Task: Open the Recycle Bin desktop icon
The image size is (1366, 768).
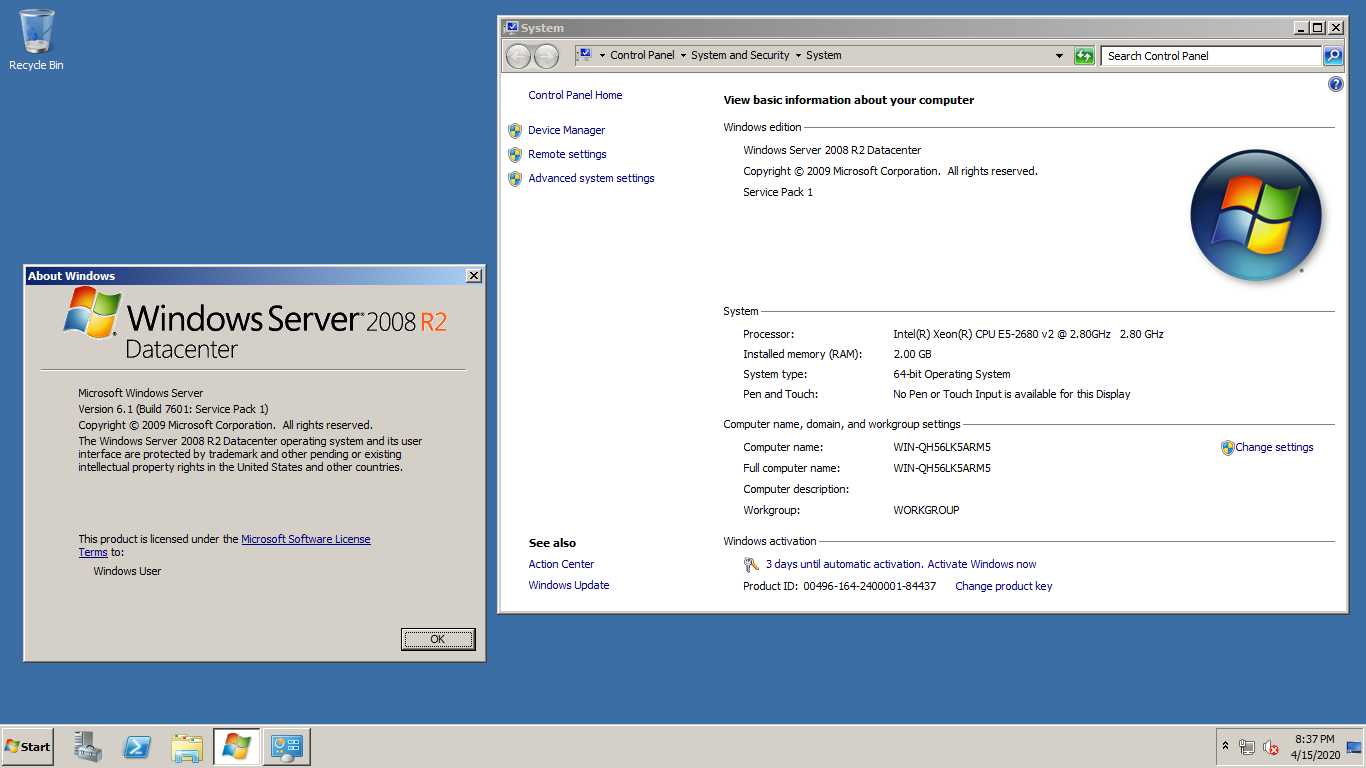Action: coord(36,40)
